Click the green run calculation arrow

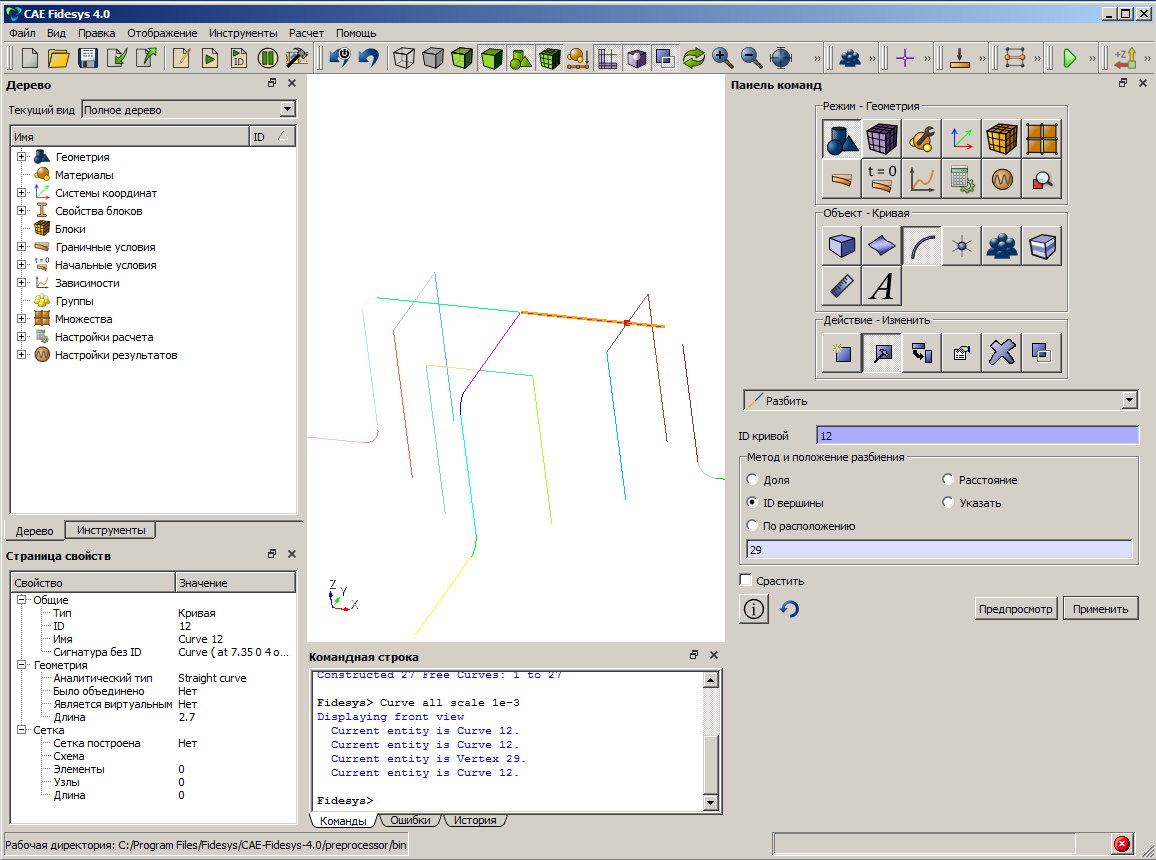[1070, 58]
